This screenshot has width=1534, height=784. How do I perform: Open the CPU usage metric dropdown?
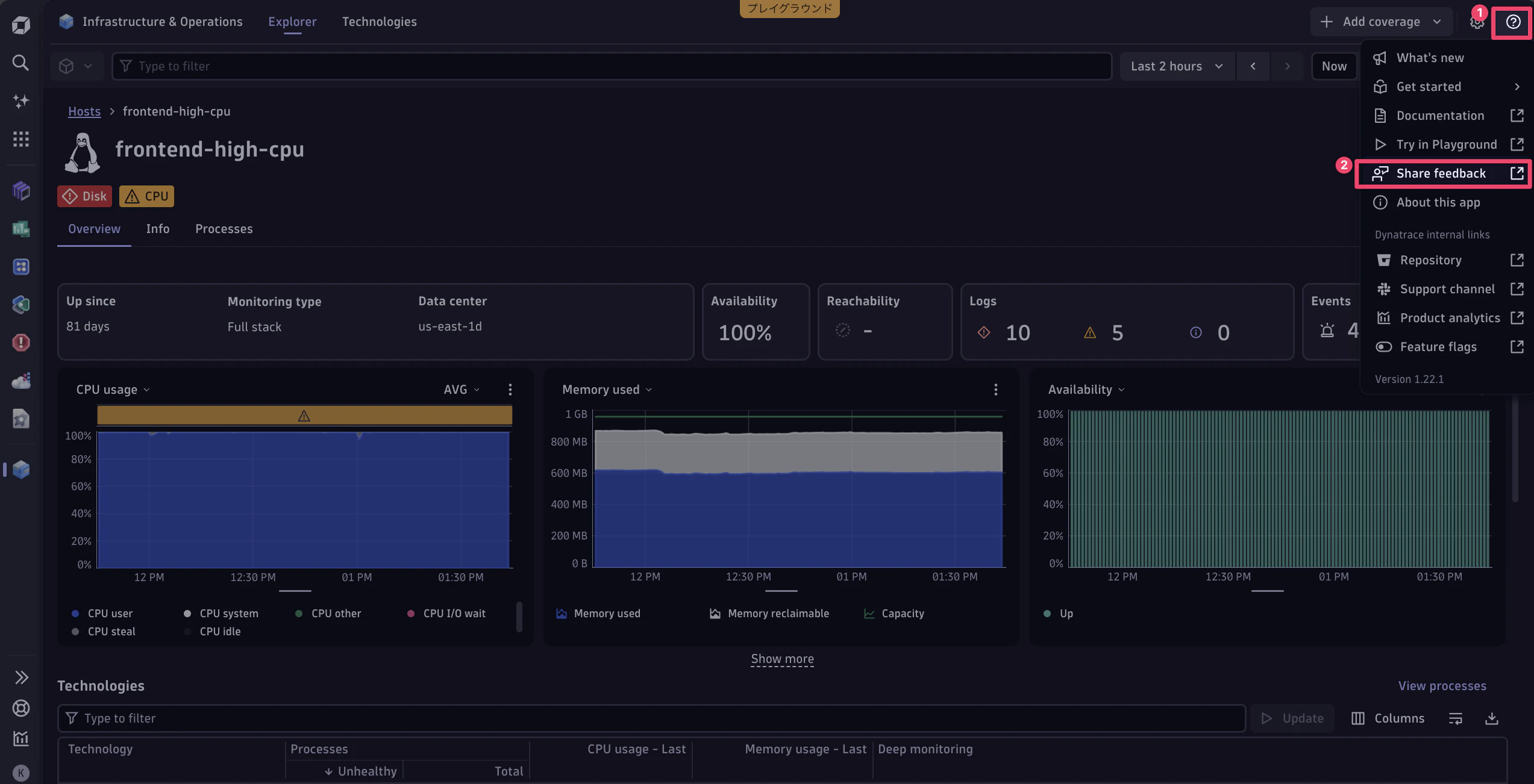coord(113,390)
